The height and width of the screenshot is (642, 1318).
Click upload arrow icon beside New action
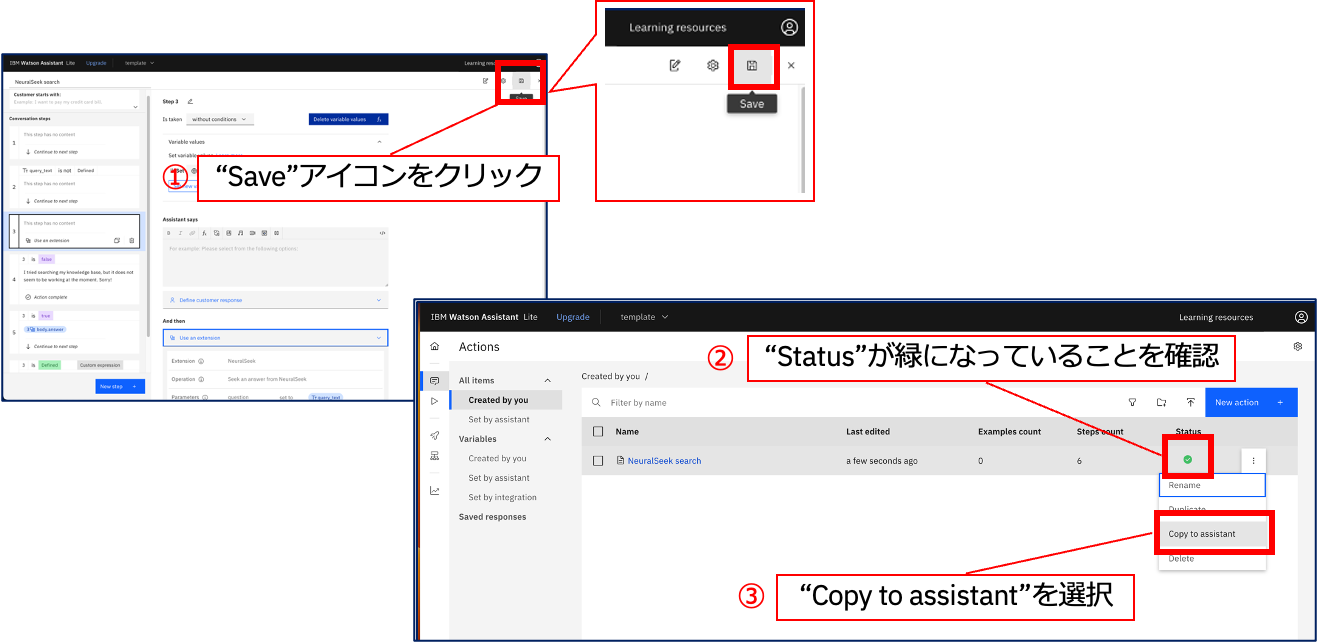[x=1190, y=402]
